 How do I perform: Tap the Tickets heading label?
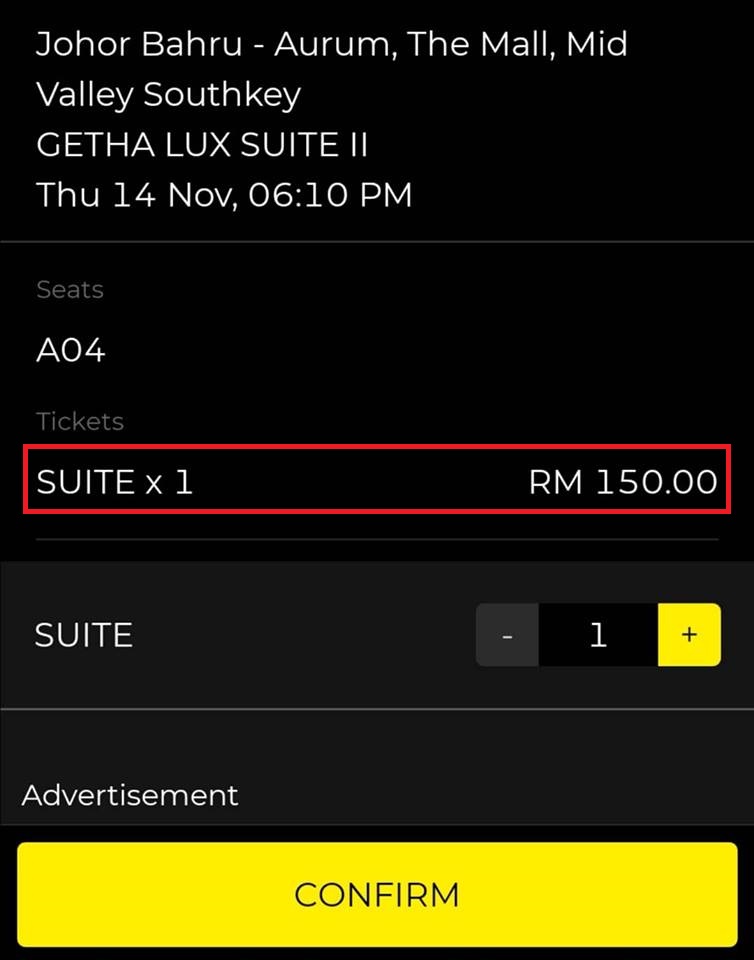point(80,421)
